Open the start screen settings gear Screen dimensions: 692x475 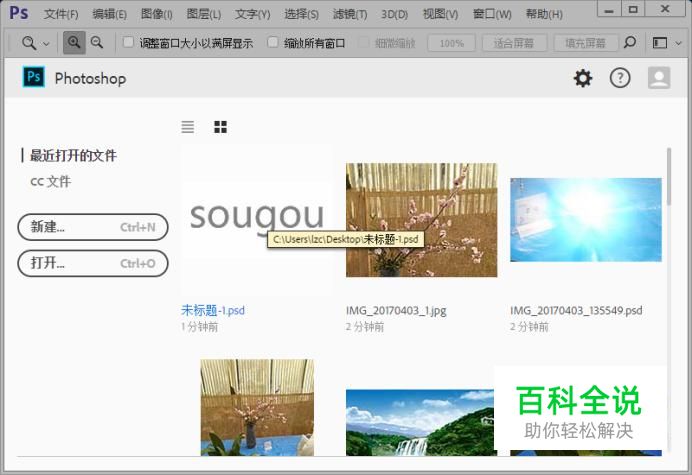click(583, 78)
